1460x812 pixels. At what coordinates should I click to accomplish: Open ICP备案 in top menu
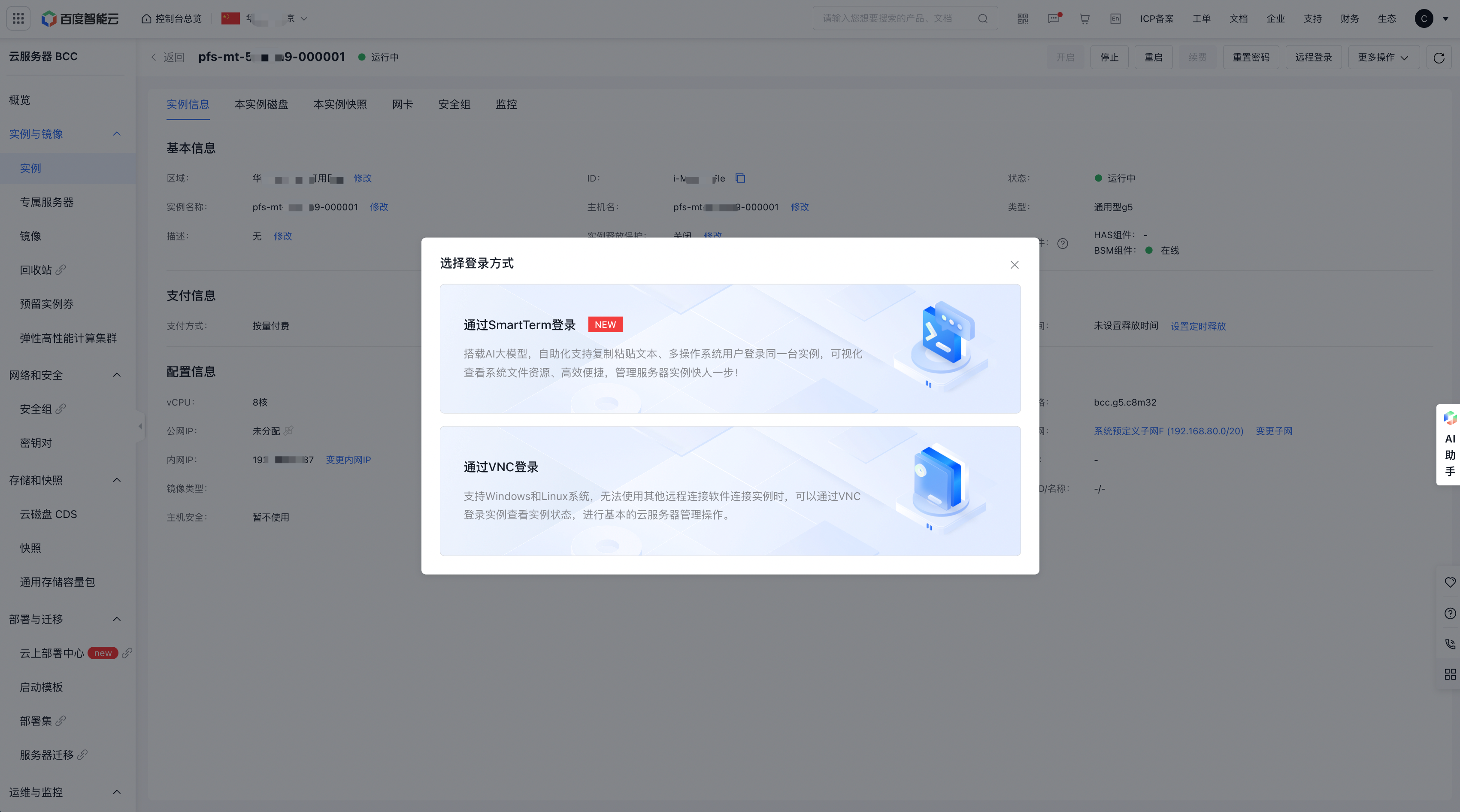click(x=1157, y=19)
